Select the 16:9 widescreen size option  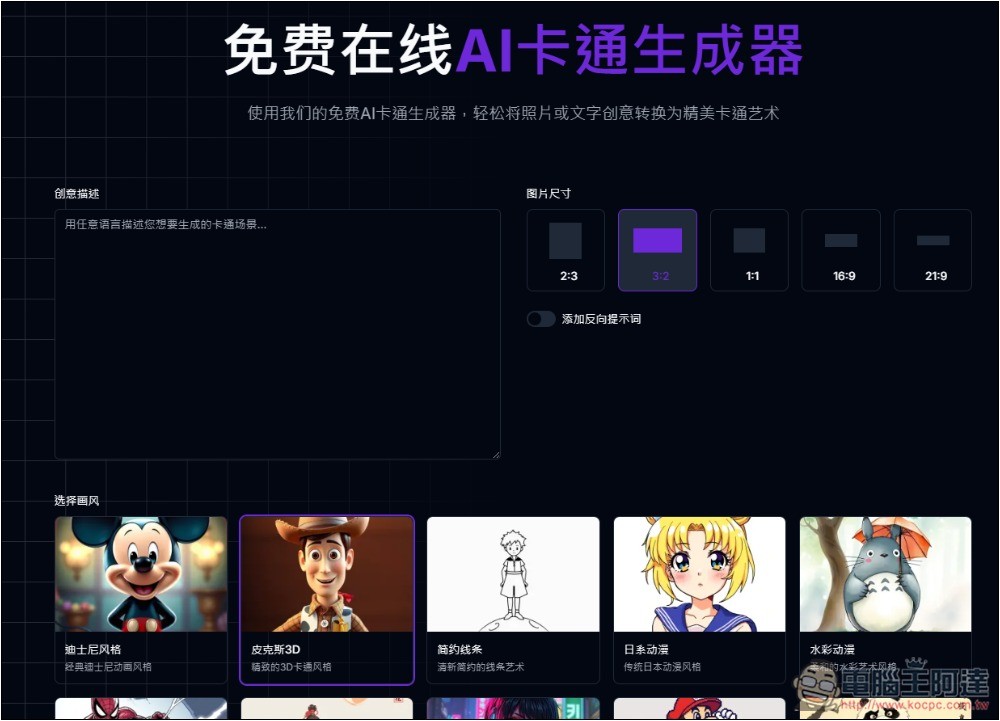coord(841,250)
